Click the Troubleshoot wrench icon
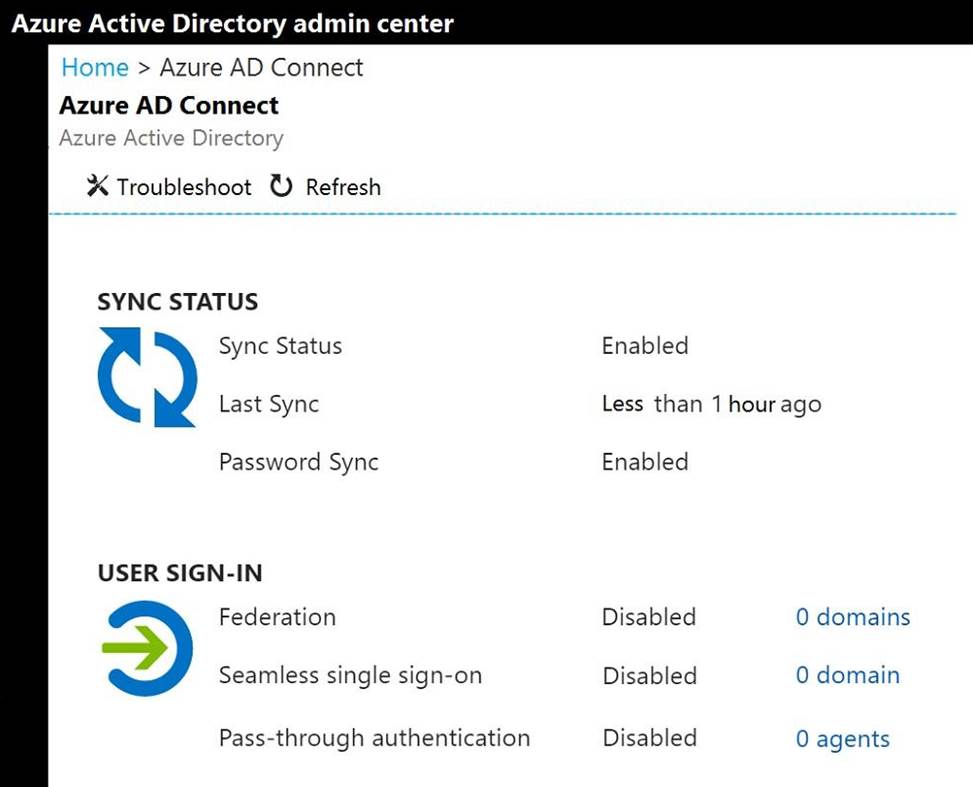This screenshot has width=973, height=787. (x=97, y=186)
